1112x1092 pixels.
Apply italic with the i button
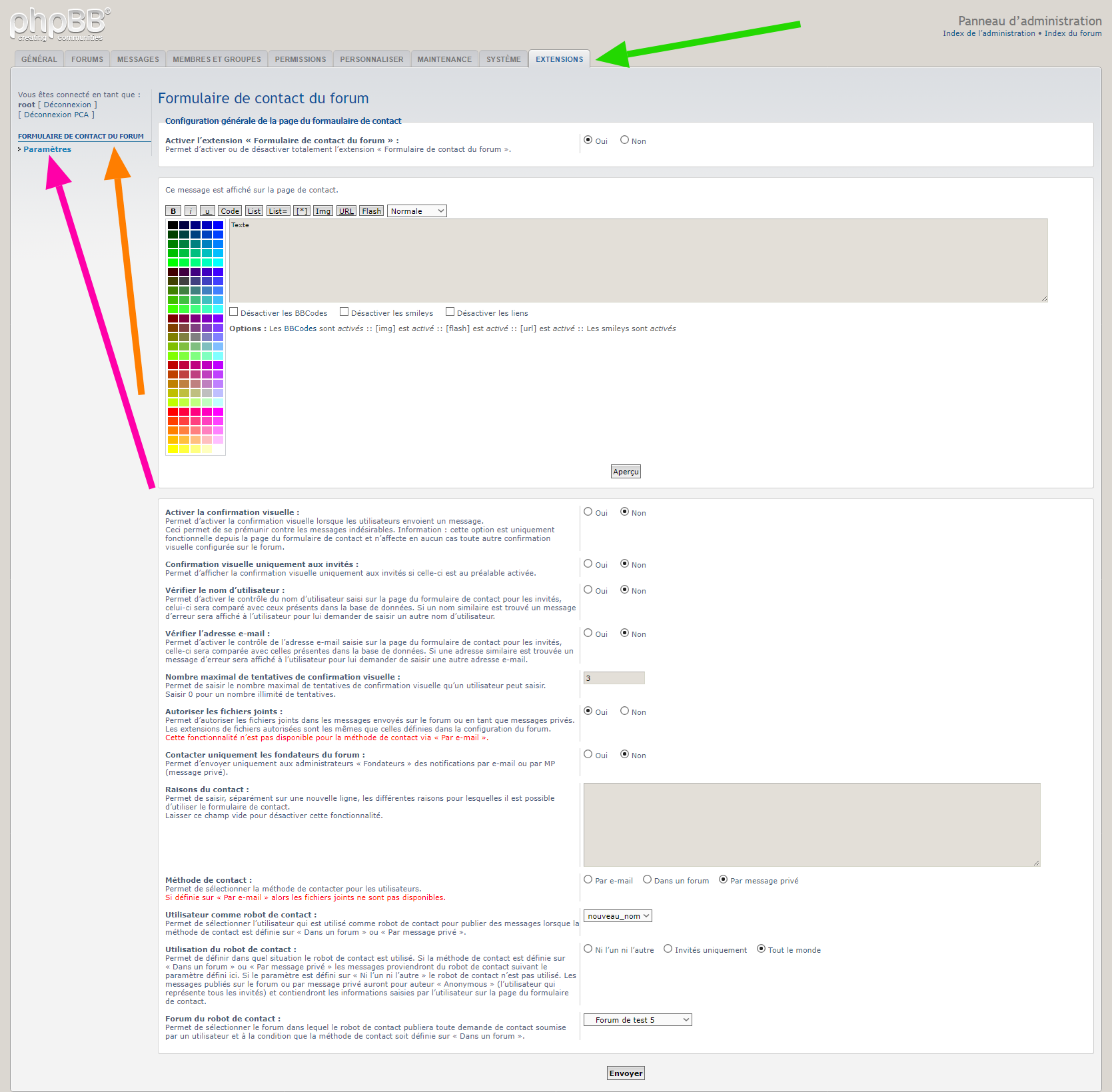click(191, 211)
